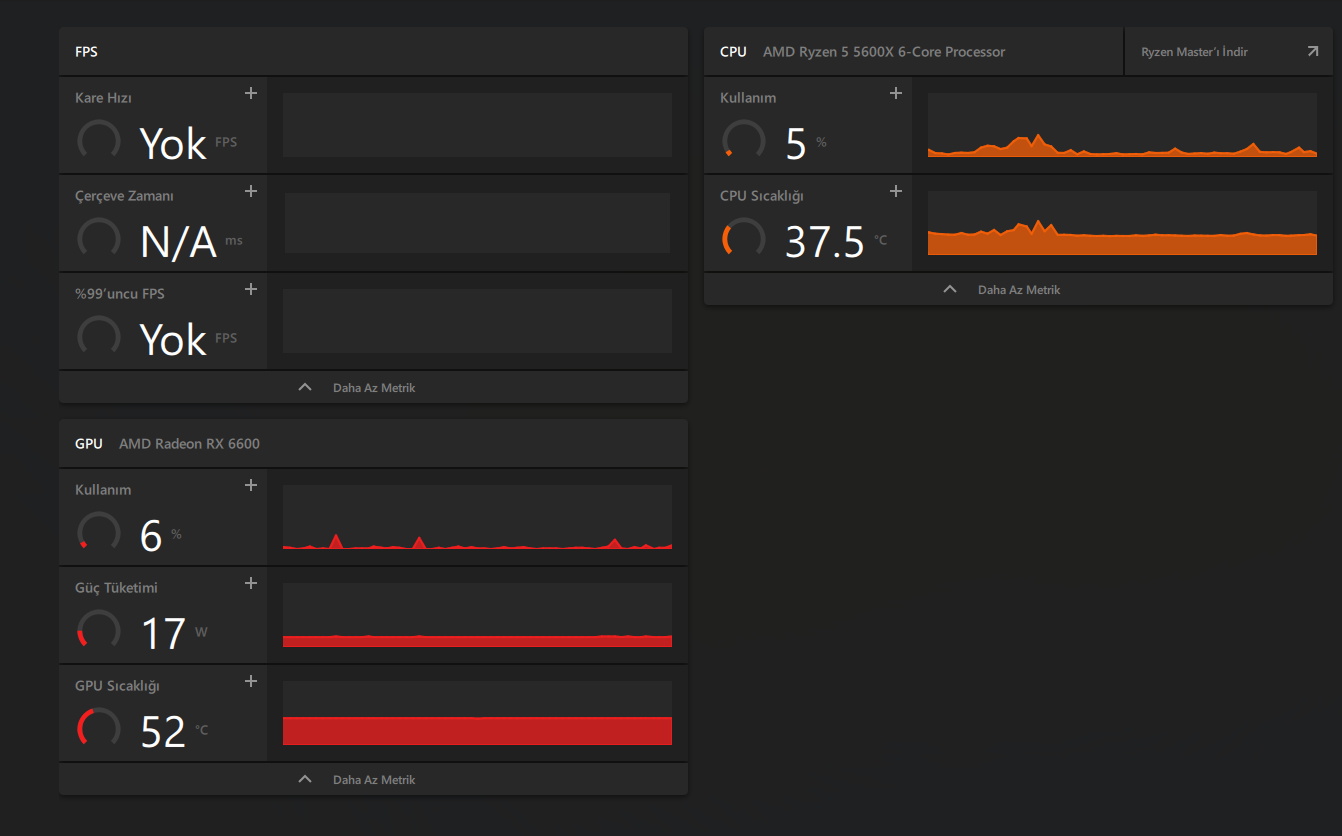Image resolution: width=1342 pixels, height=836 pixels.
Task: Click the CPU usage history graph
Action: 1122,125
